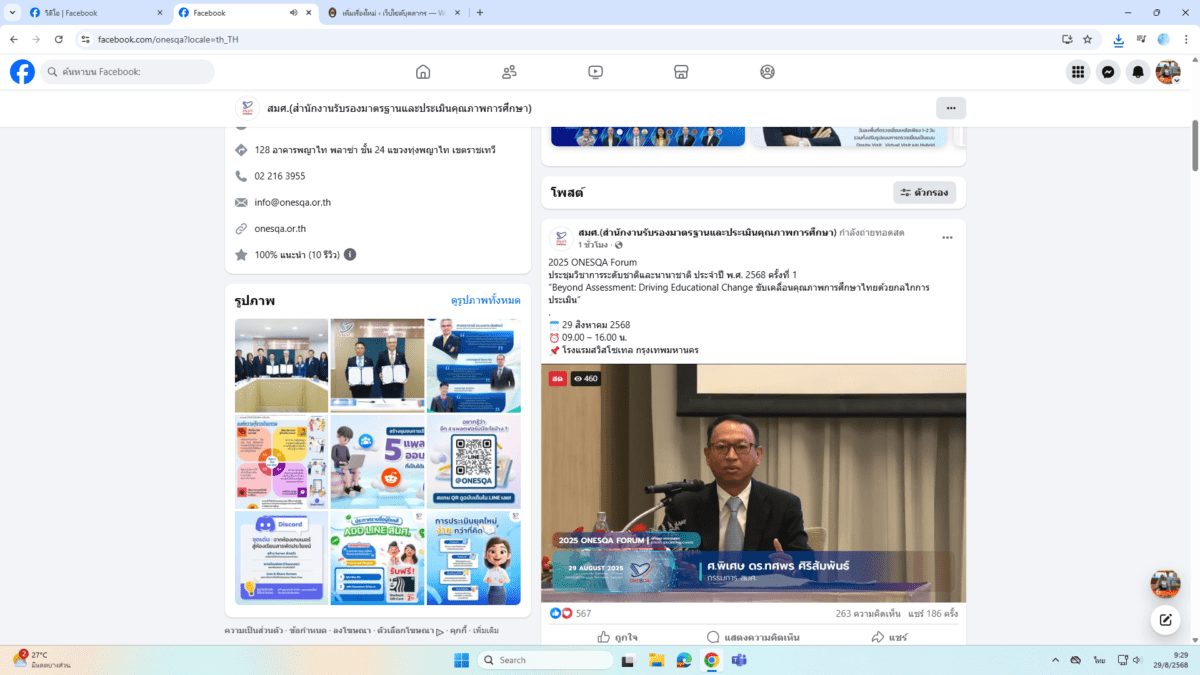Open the onesqa.or.th website link
Viewport: 1200px width, 675px height.
pyautogui.click(x=280, y=228)
